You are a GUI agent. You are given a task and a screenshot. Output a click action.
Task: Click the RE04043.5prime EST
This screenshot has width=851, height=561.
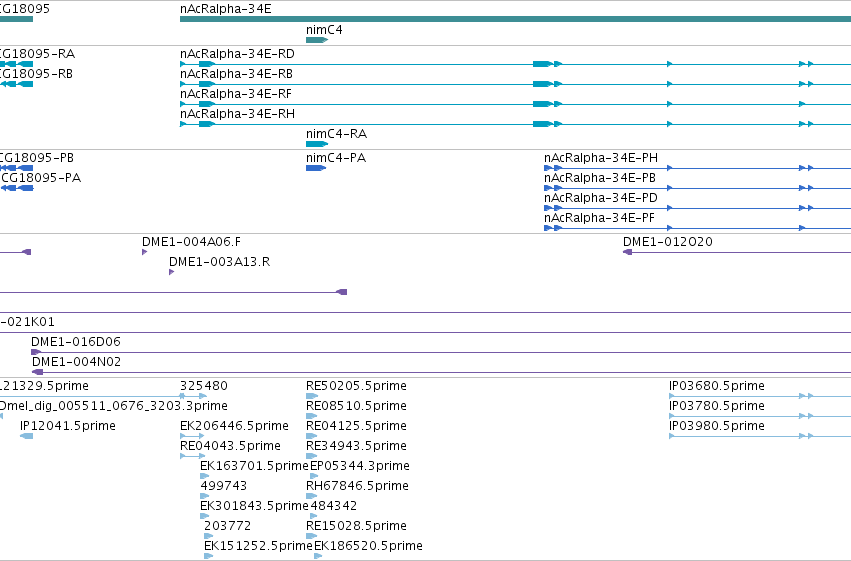coord(193,456)
